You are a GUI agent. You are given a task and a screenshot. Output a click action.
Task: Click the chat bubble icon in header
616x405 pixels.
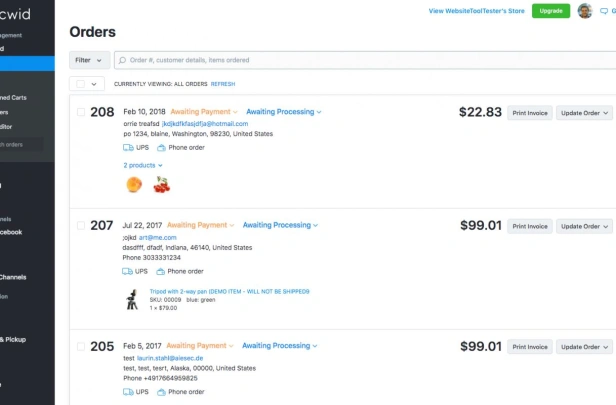click(x=604, y=11)
